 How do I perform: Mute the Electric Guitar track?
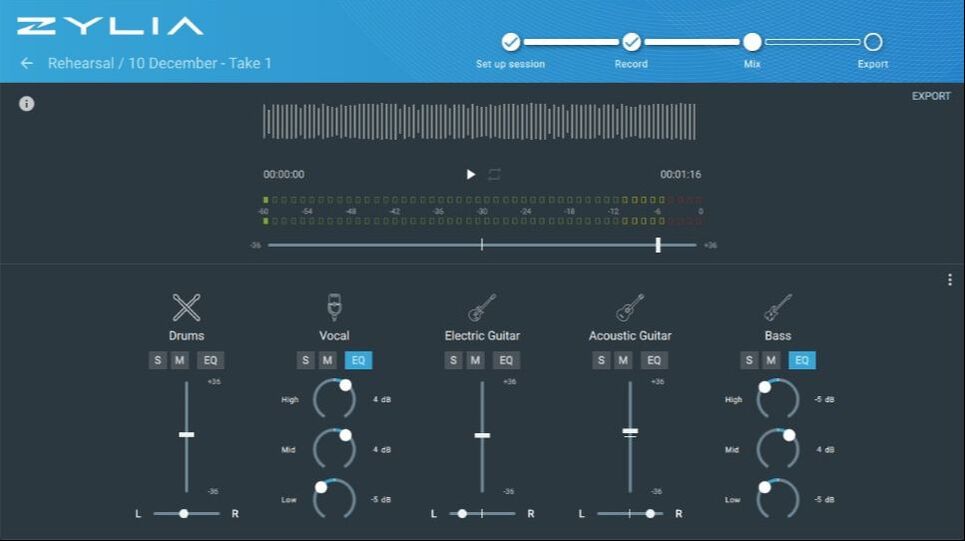pos(475,360)
